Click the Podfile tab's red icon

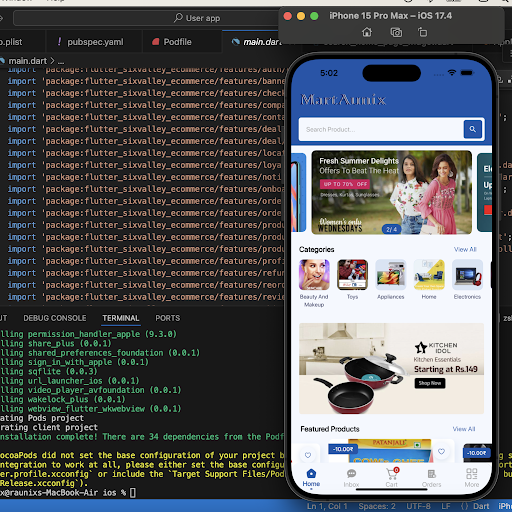155,42
